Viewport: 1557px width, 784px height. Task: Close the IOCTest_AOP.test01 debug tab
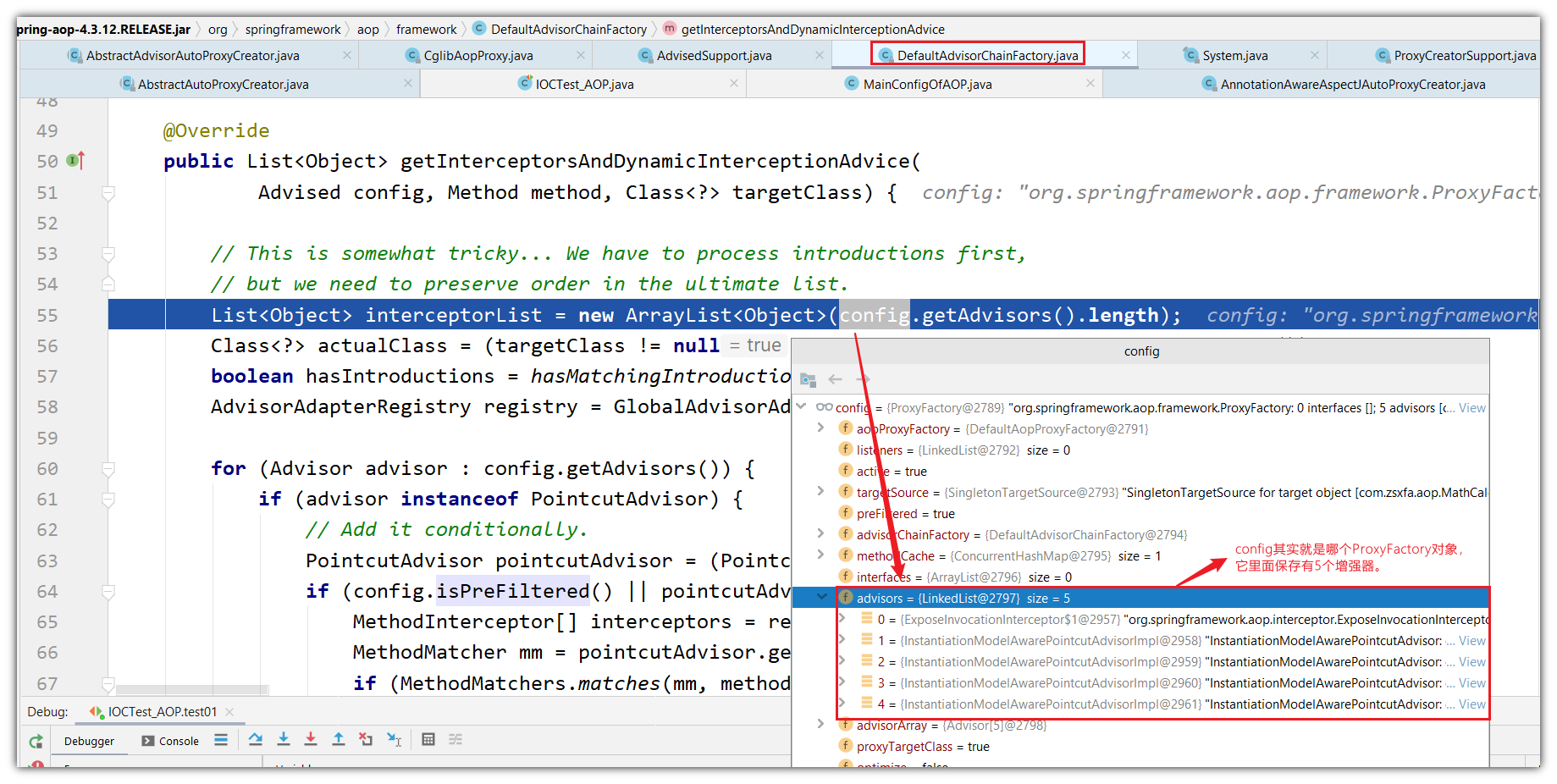(x=229, y=712)
